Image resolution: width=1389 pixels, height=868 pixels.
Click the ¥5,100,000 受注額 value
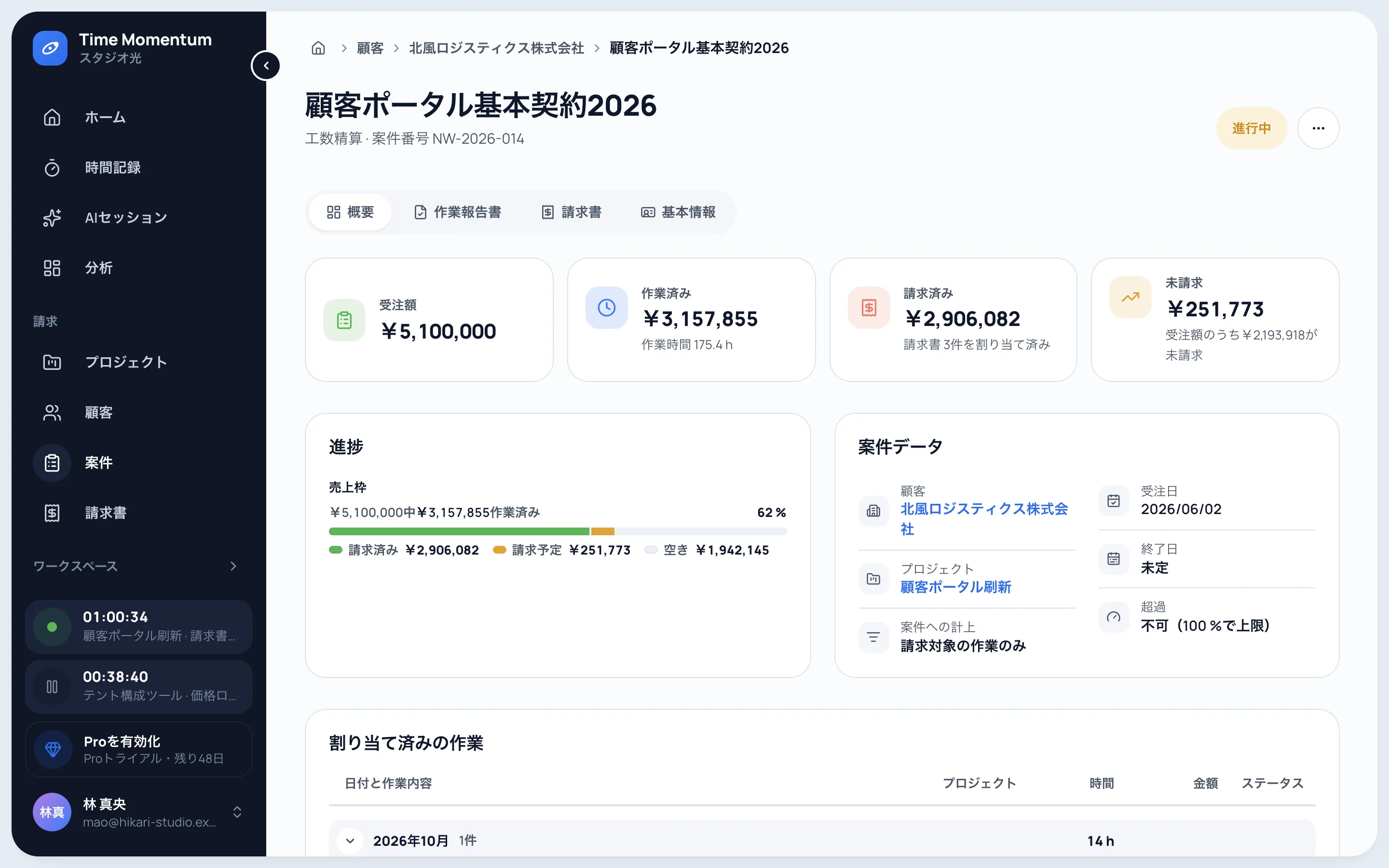click(x=438, y=331)
